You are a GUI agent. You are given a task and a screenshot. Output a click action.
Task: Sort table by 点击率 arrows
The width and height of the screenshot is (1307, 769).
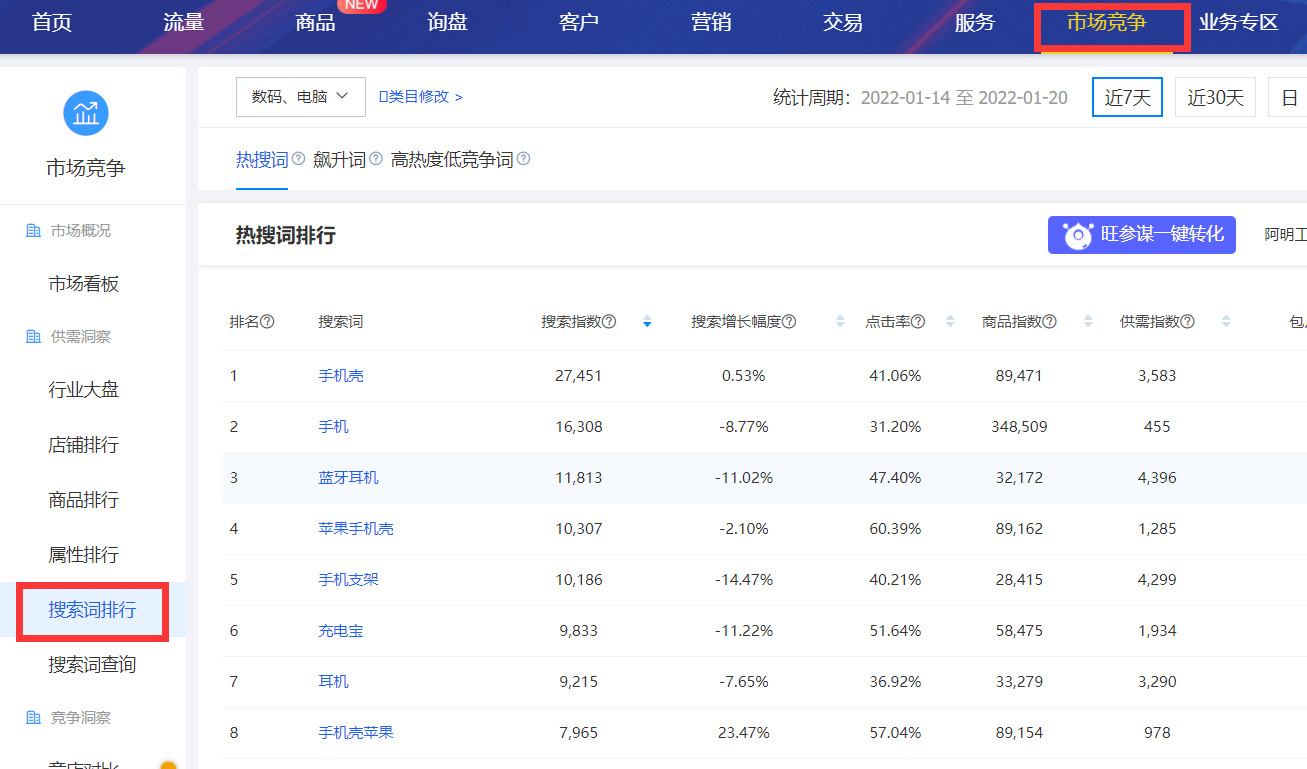coord(950,322)
